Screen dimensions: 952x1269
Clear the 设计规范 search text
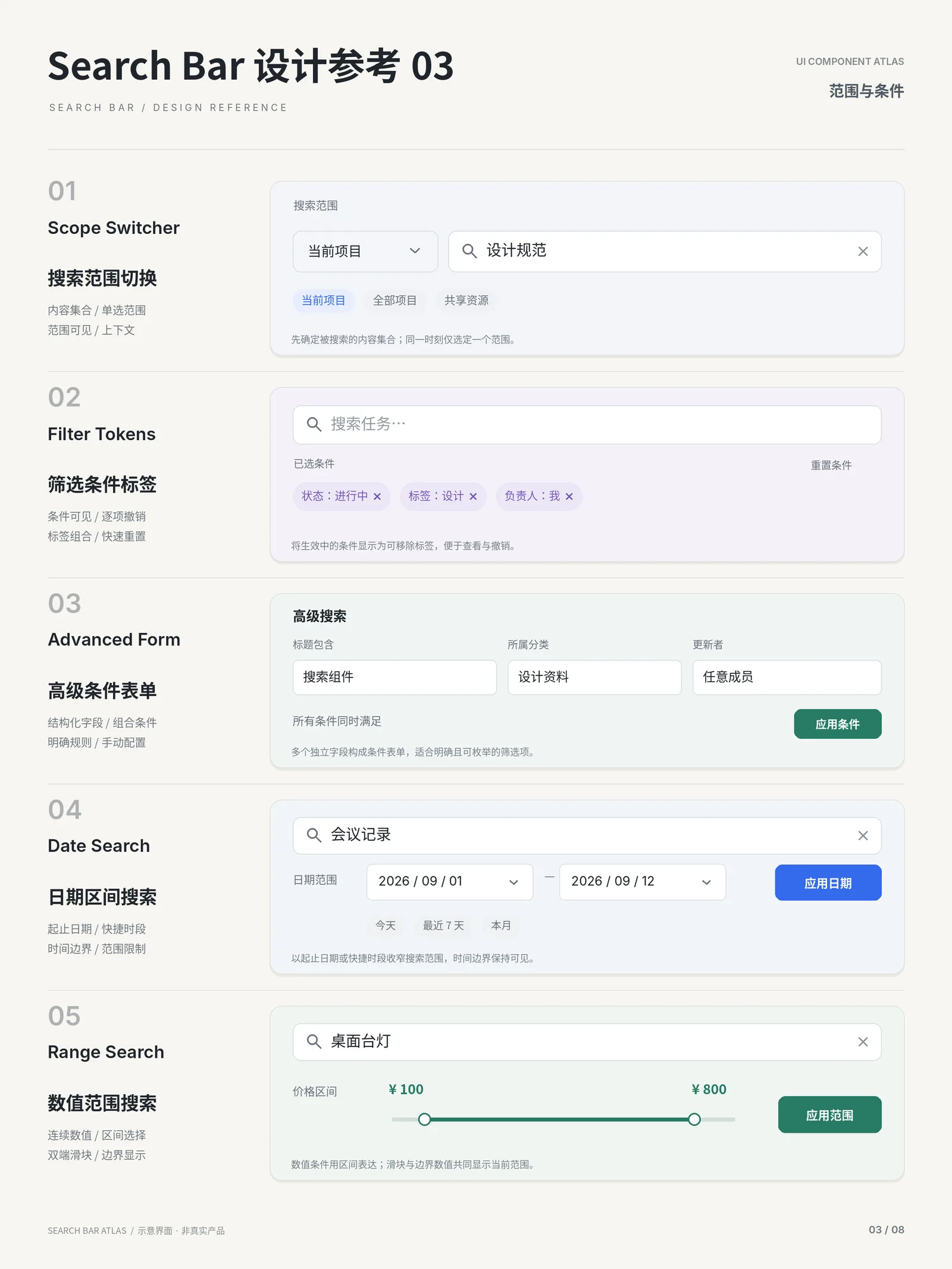pyautogui.click(x=863, y=252)
